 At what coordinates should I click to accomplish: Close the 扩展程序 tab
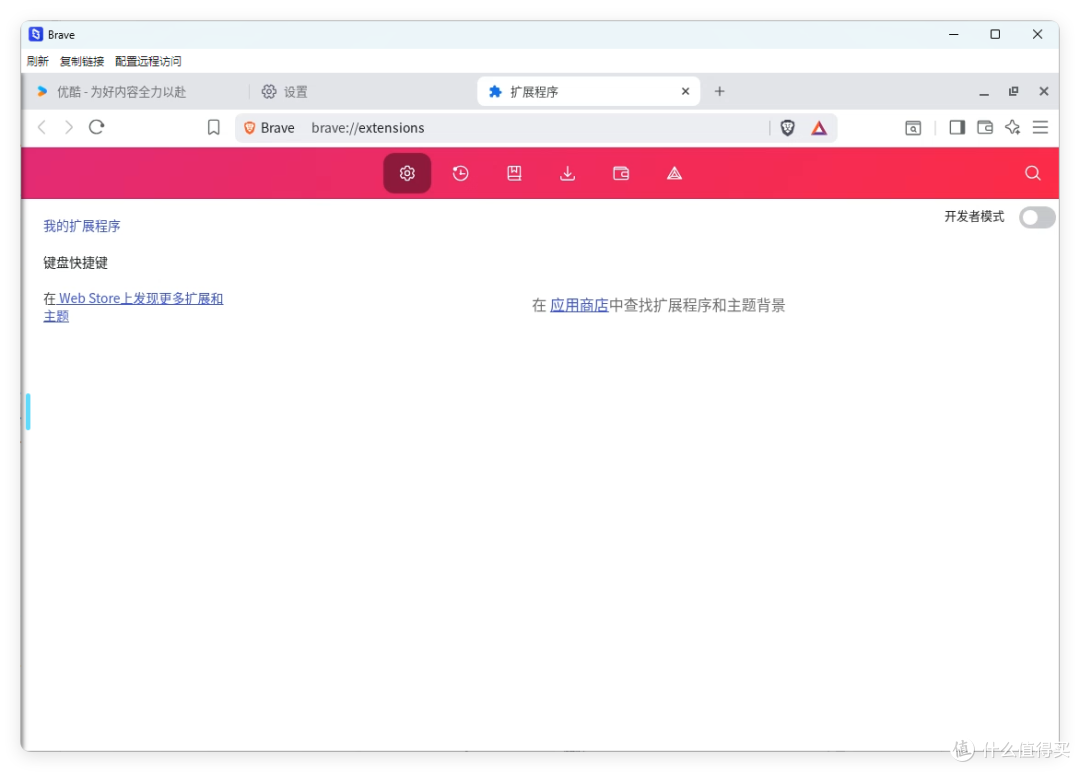pos(685,91)
